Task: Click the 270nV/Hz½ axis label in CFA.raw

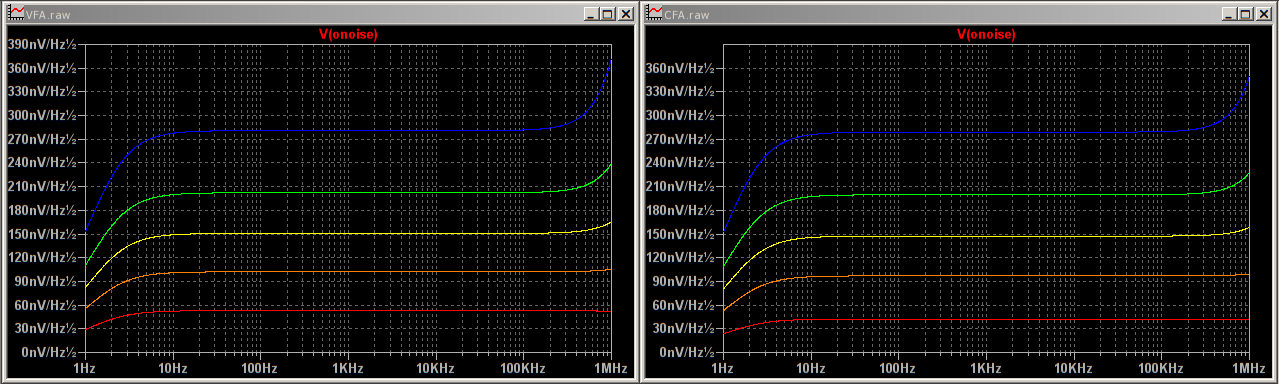Action: pos(679,139)
